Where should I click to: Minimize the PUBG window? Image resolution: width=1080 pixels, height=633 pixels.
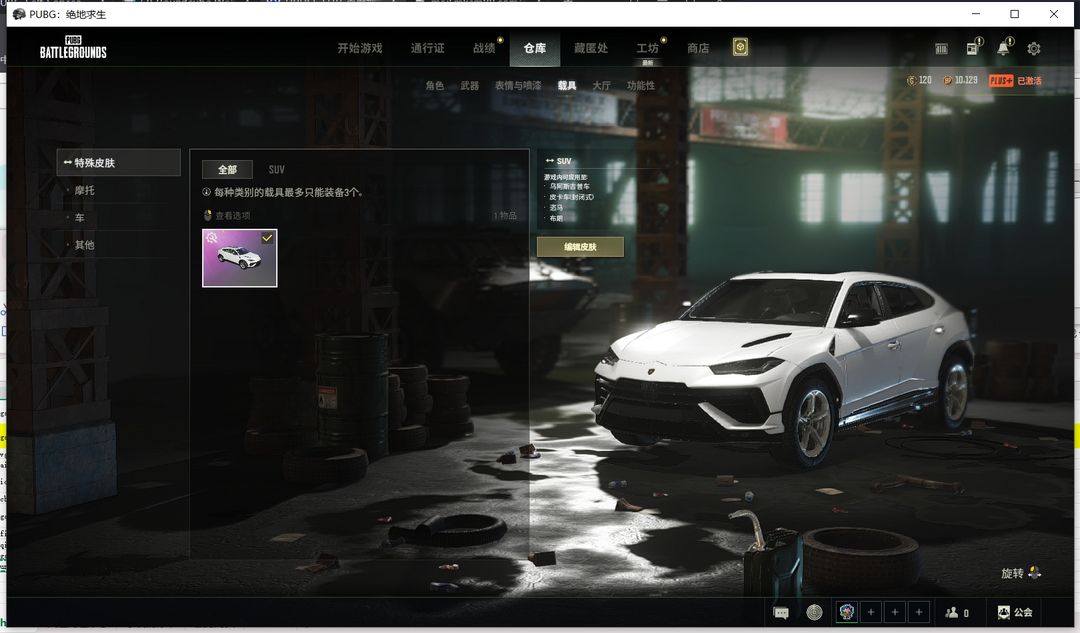coord(975,14)
